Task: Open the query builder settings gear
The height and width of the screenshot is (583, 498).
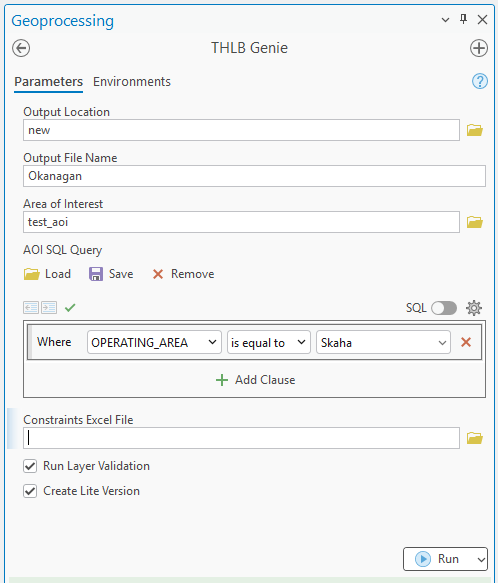Action: pos(474,308)
